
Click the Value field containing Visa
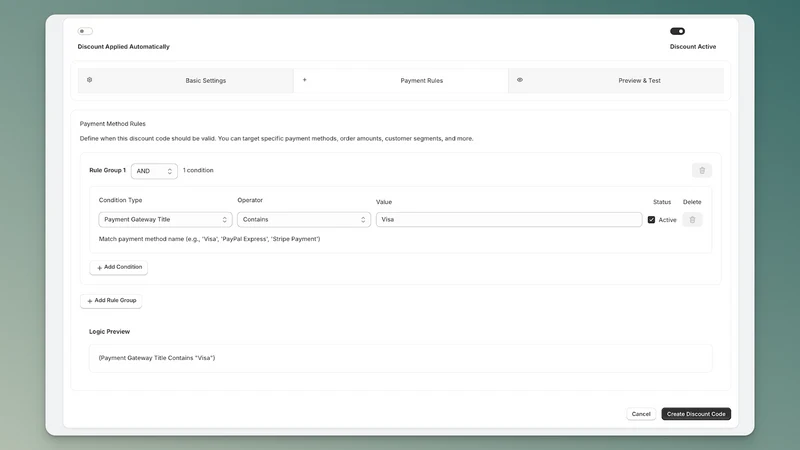point(509,219)
